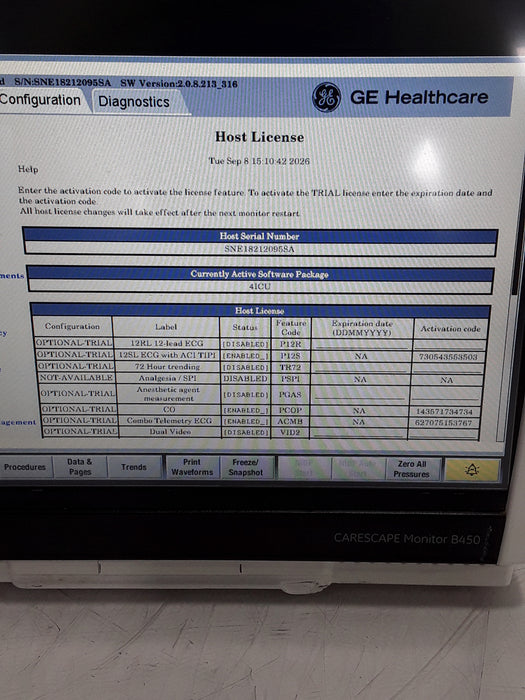The image size is (525, 700).
Task: Toggle status of Combo Telemetry ECG
Action: 246,421
